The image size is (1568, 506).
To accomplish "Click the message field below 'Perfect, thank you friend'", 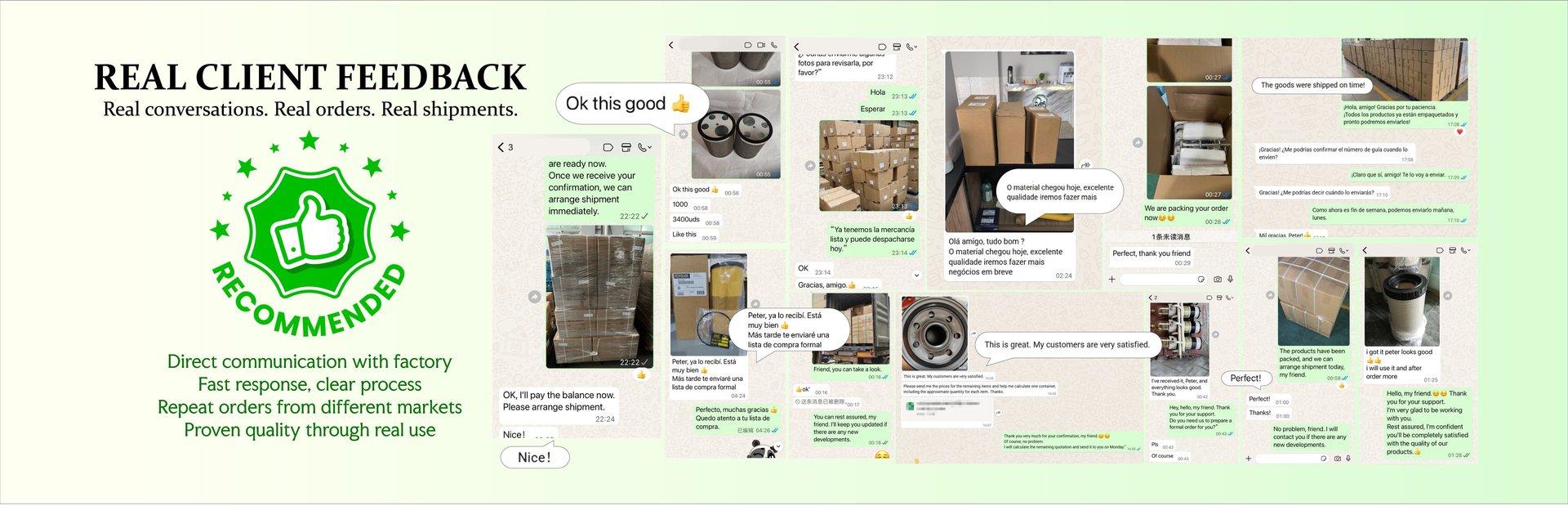I will point(1165,280).
